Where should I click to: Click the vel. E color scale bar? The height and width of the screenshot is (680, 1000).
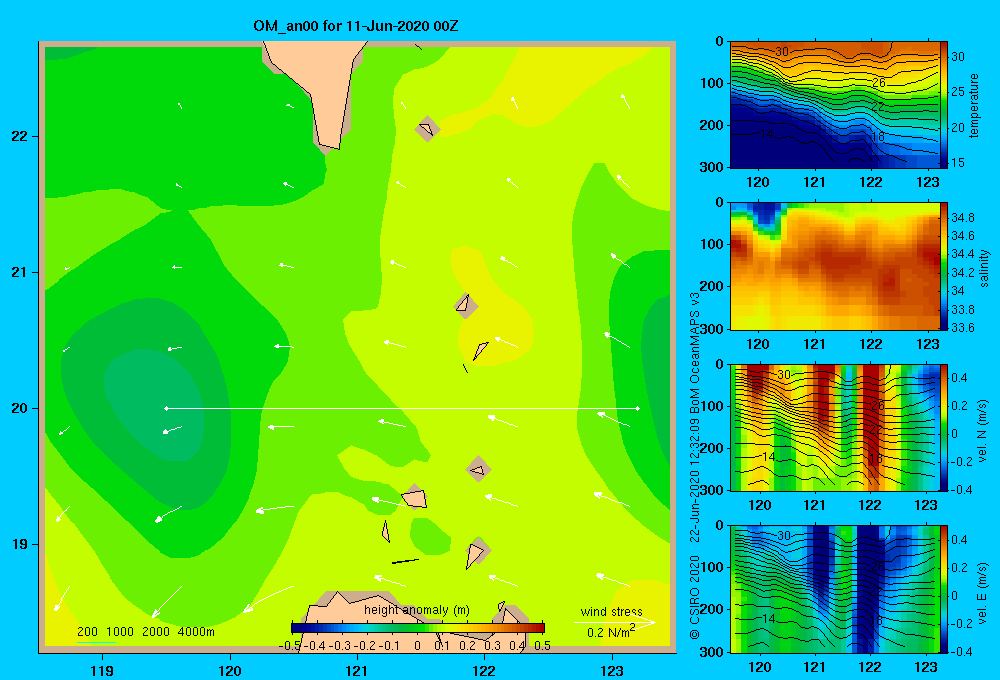point(944,589)
